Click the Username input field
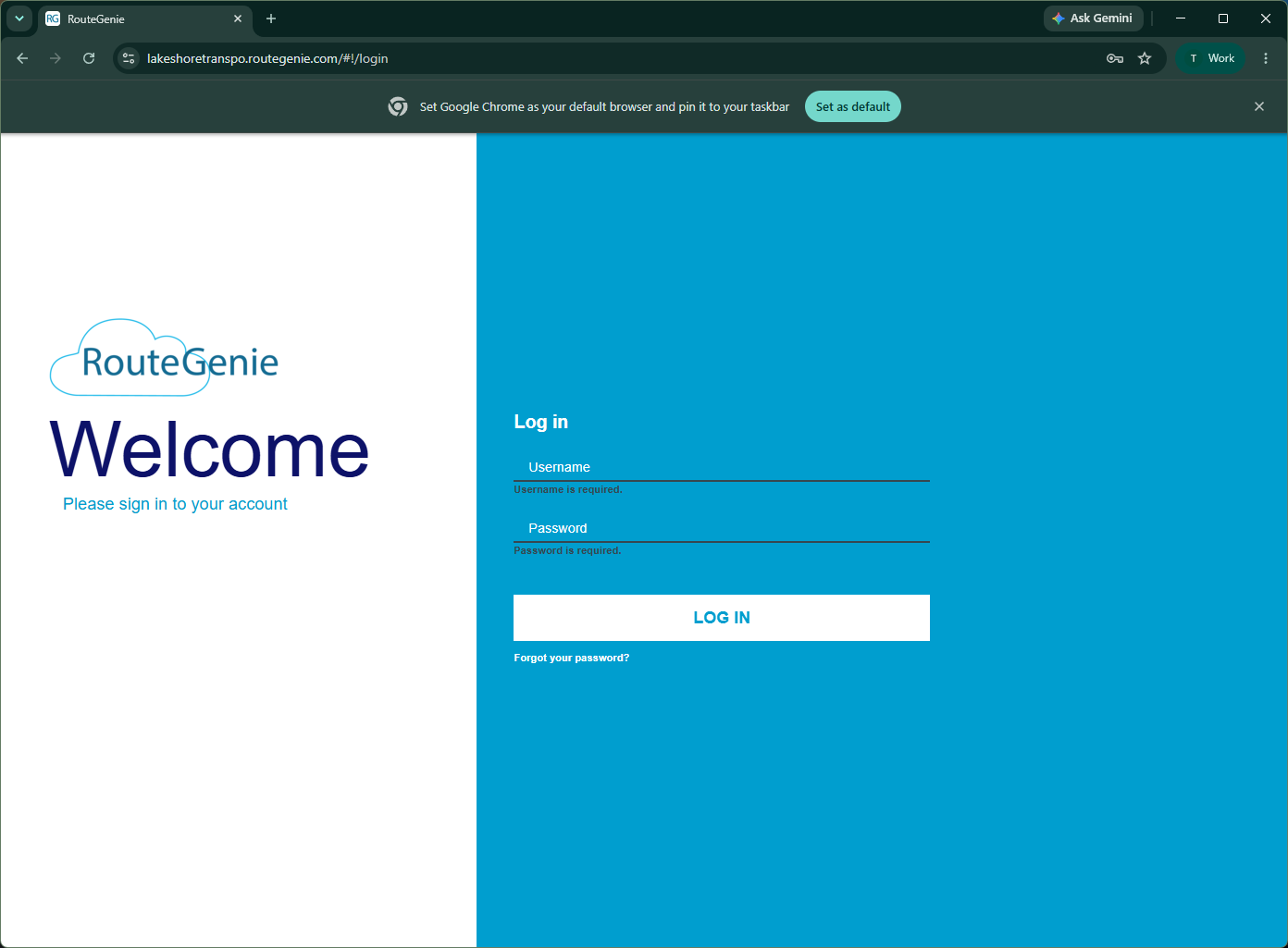 722,467
